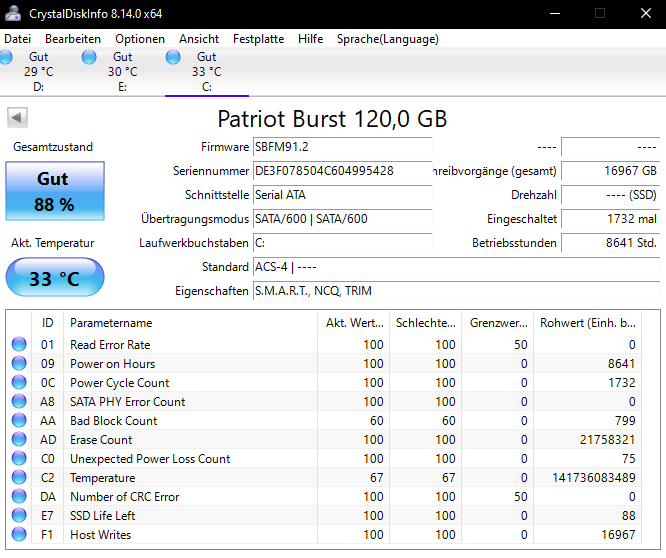Image resolution: width=666 pixels, height=558 pixels.
Task: Click status orb for SATA PHY Error Count
Action: (x=19, y=401)
